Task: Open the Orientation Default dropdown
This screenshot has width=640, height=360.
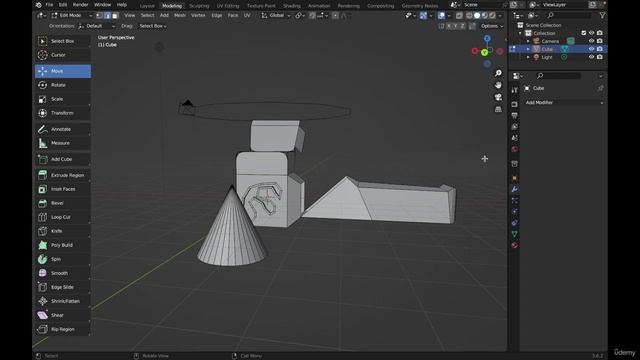Action: 96,26
